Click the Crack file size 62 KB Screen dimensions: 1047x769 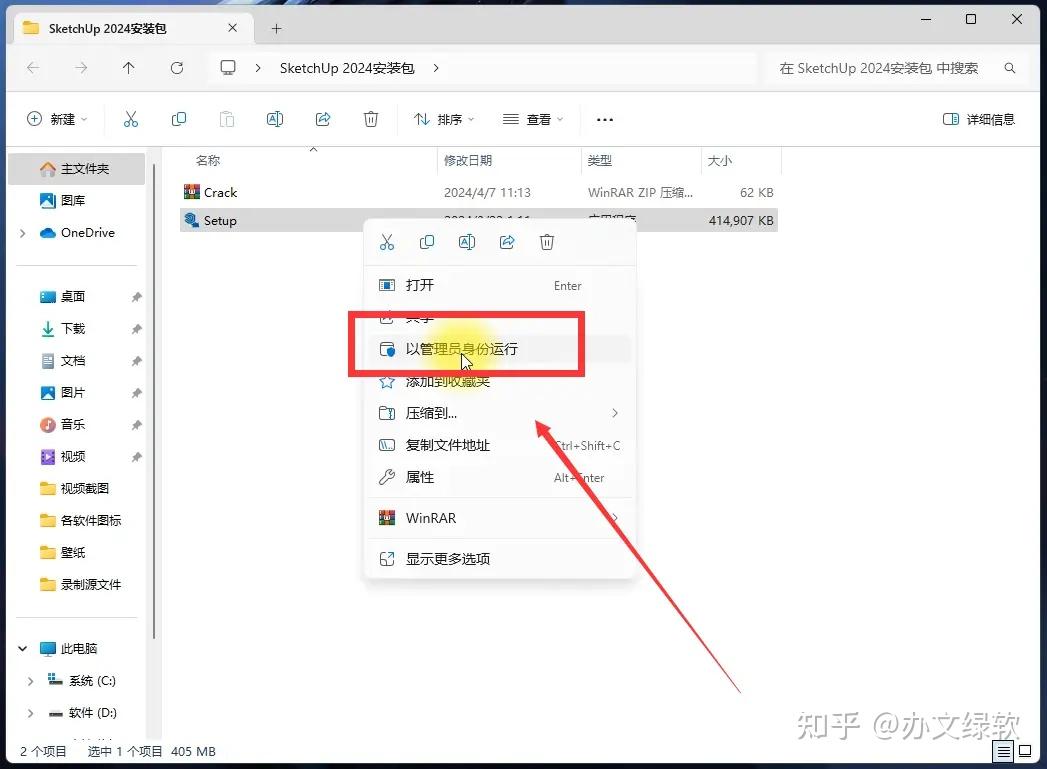click(756, 192)
